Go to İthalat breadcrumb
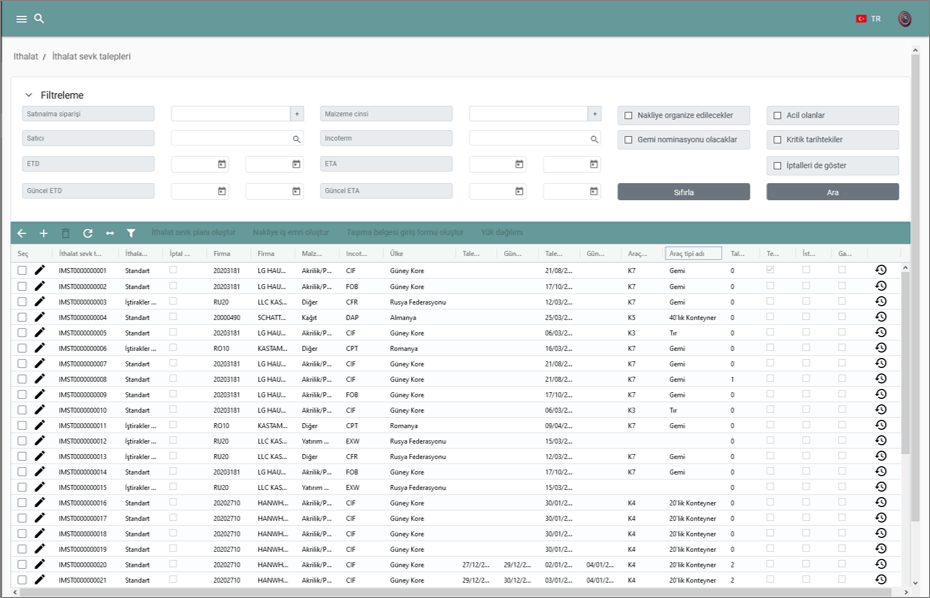 click(x=26, y=57)
